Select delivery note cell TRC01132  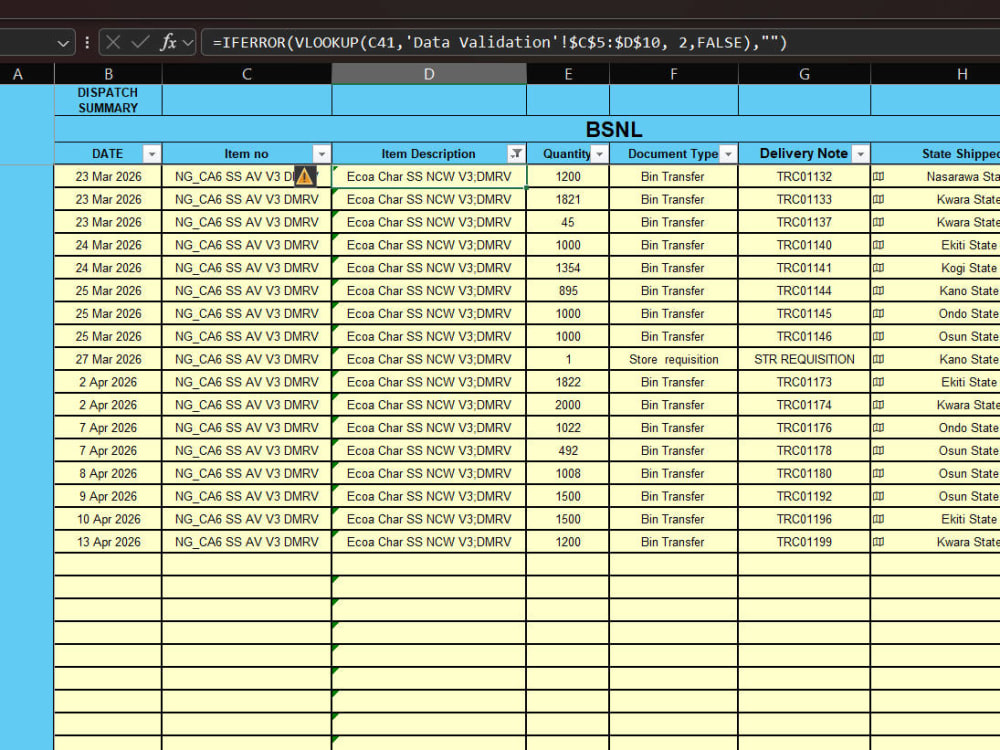click(x=805, y=177)
